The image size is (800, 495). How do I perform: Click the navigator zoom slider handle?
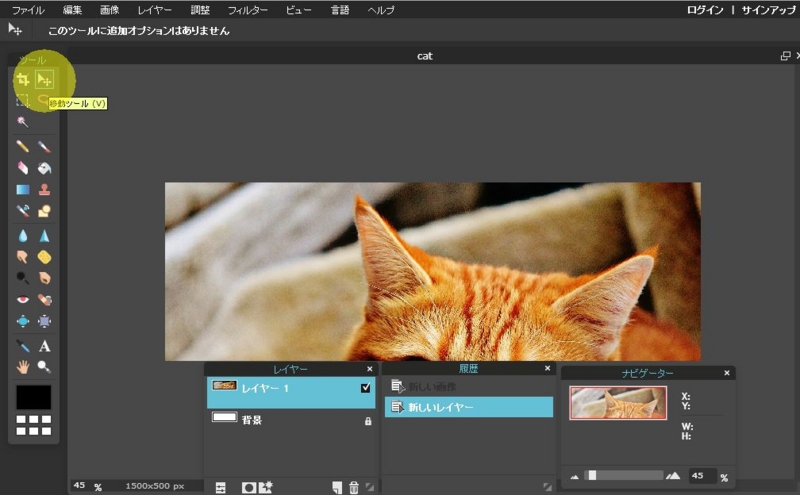[592, 475]
